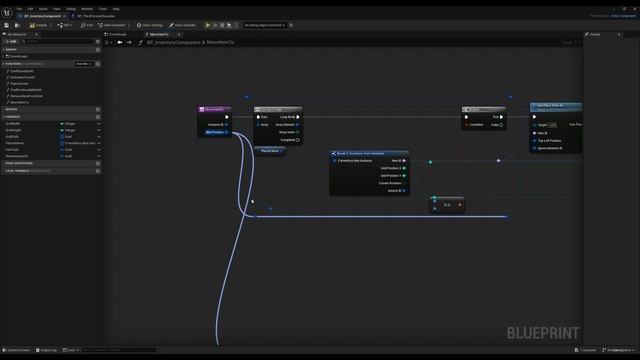Open the Help menu
Screen dimensions: 640x360
tap(116, 9)
